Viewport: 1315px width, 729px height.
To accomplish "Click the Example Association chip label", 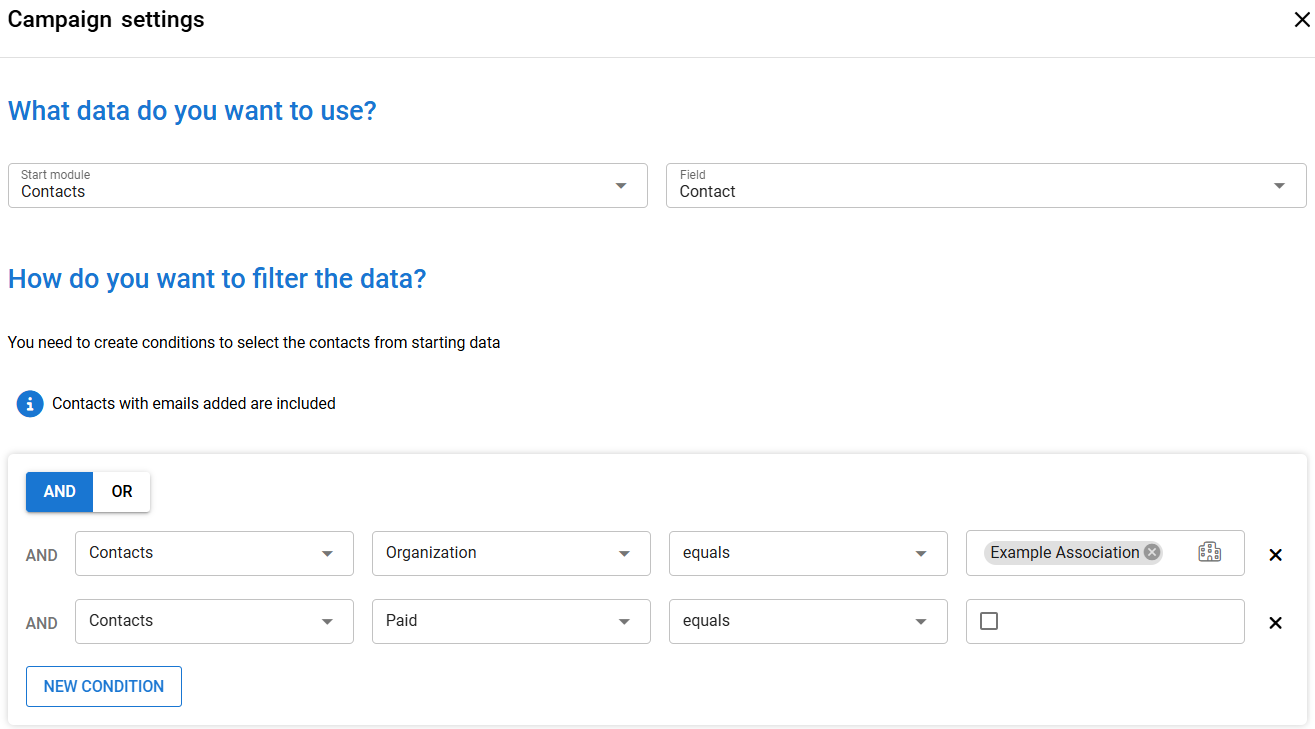I will click(1064, 553).
